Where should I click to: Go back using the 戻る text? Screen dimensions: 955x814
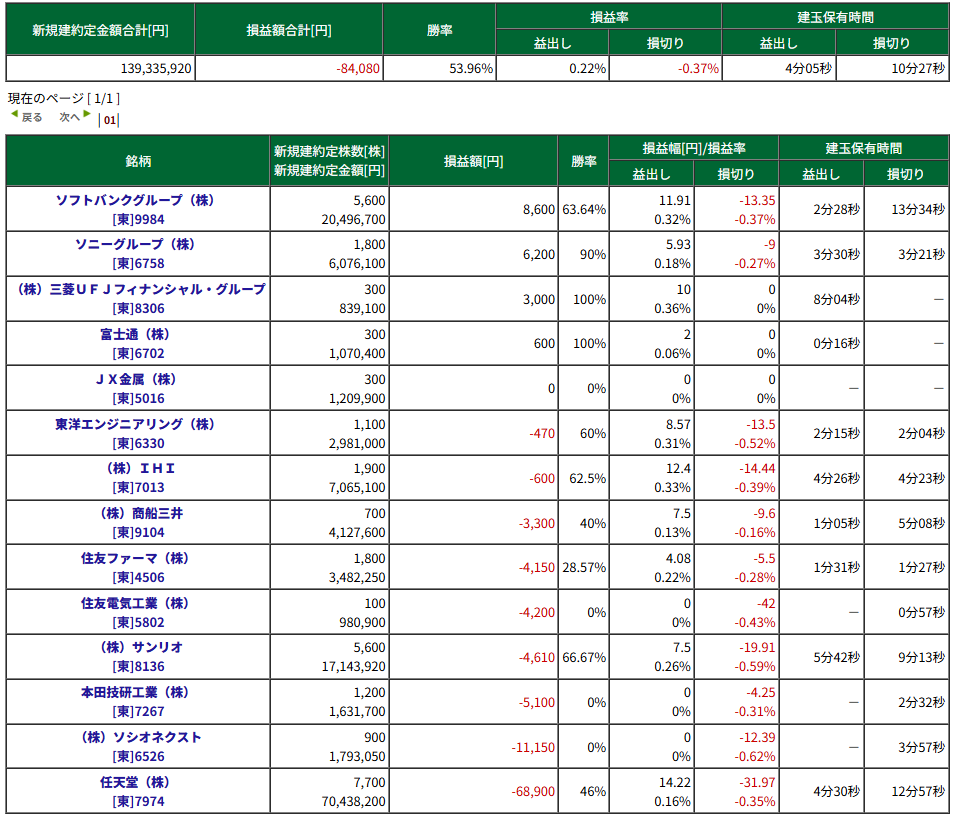click(x=32, y=117)
